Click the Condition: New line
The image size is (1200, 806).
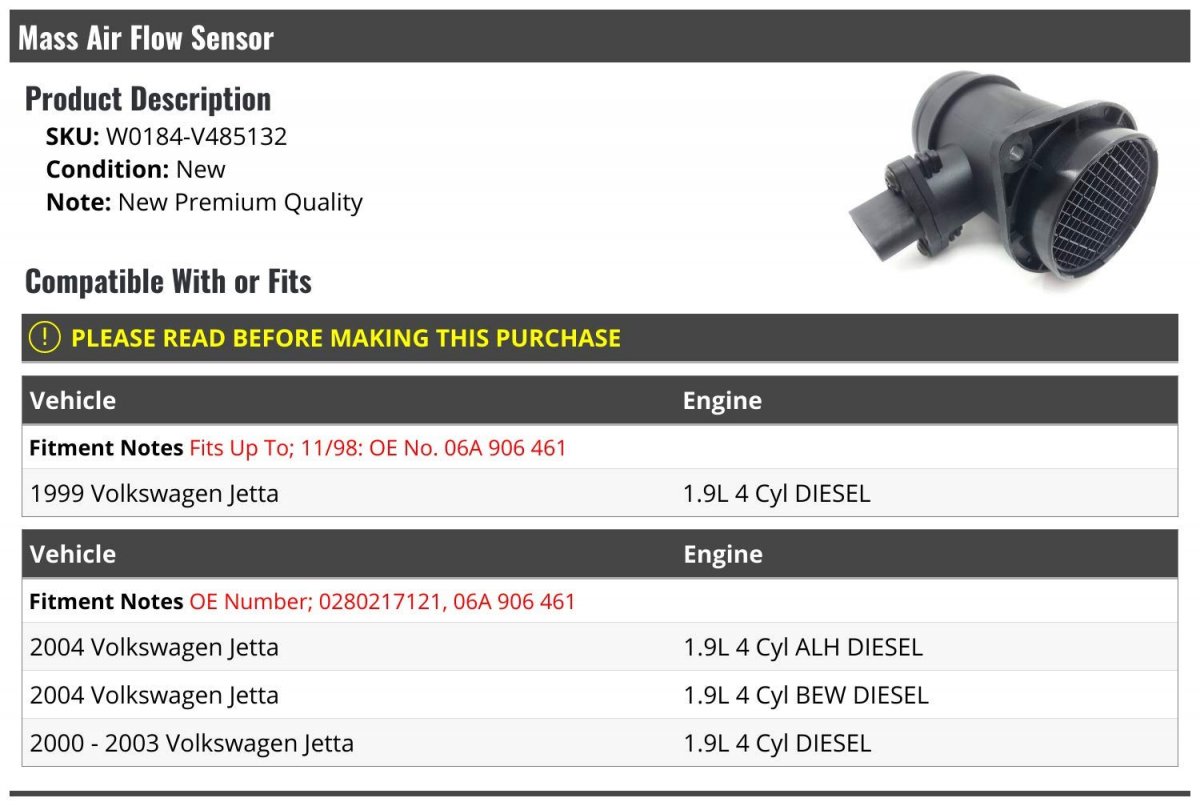coord(136,169)
